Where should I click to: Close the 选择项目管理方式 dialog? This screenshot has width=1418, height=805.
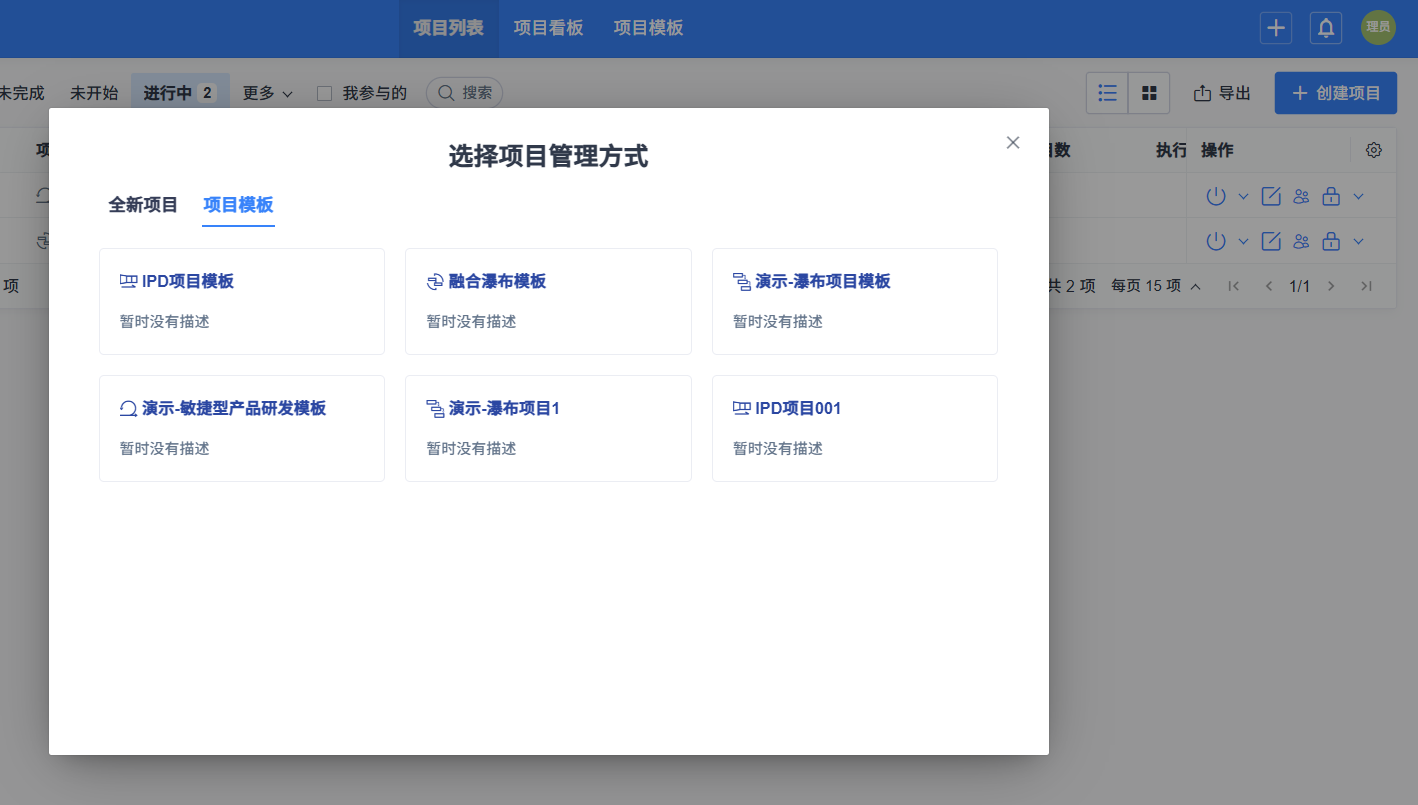tap(1013, 142)
